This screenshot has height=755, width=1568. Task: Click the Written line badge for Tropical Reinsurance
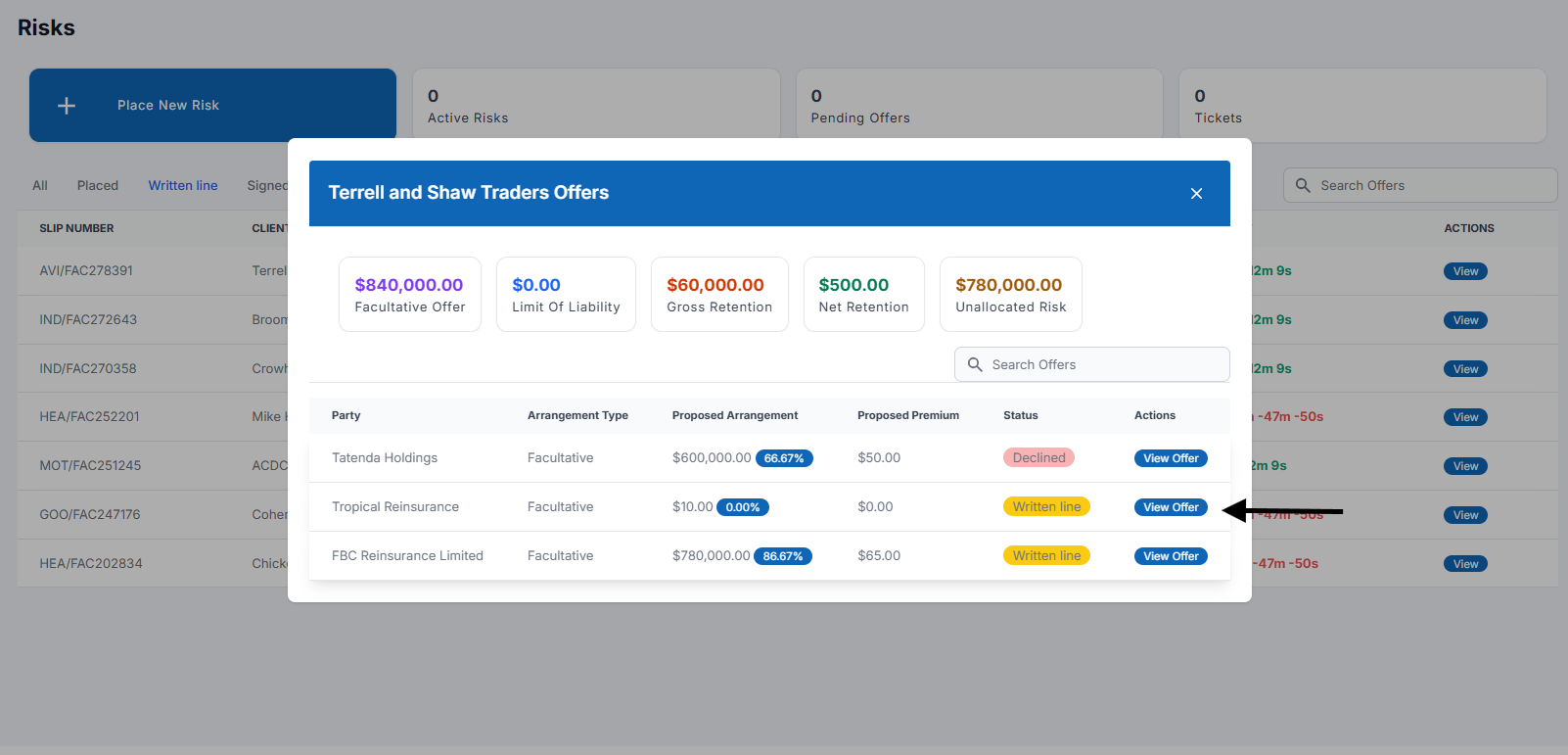click(1046, 506)
